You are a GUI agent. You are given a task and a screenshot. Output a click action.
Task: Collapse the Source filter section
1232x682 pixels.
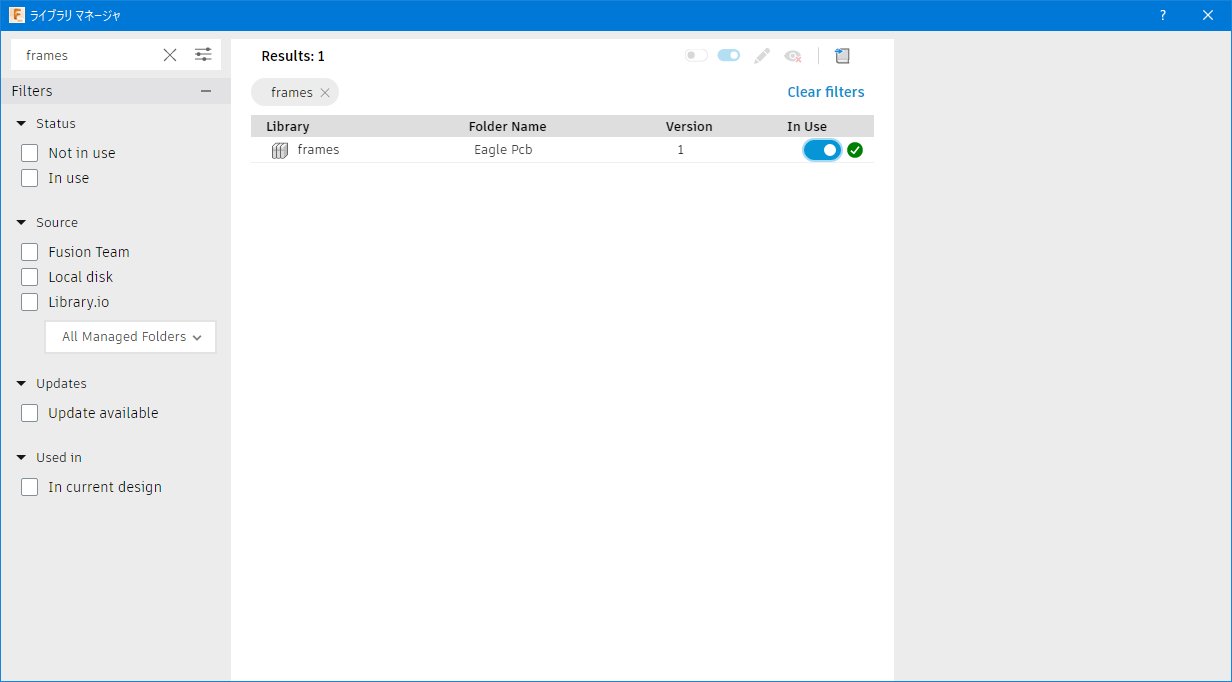point(21,223)
